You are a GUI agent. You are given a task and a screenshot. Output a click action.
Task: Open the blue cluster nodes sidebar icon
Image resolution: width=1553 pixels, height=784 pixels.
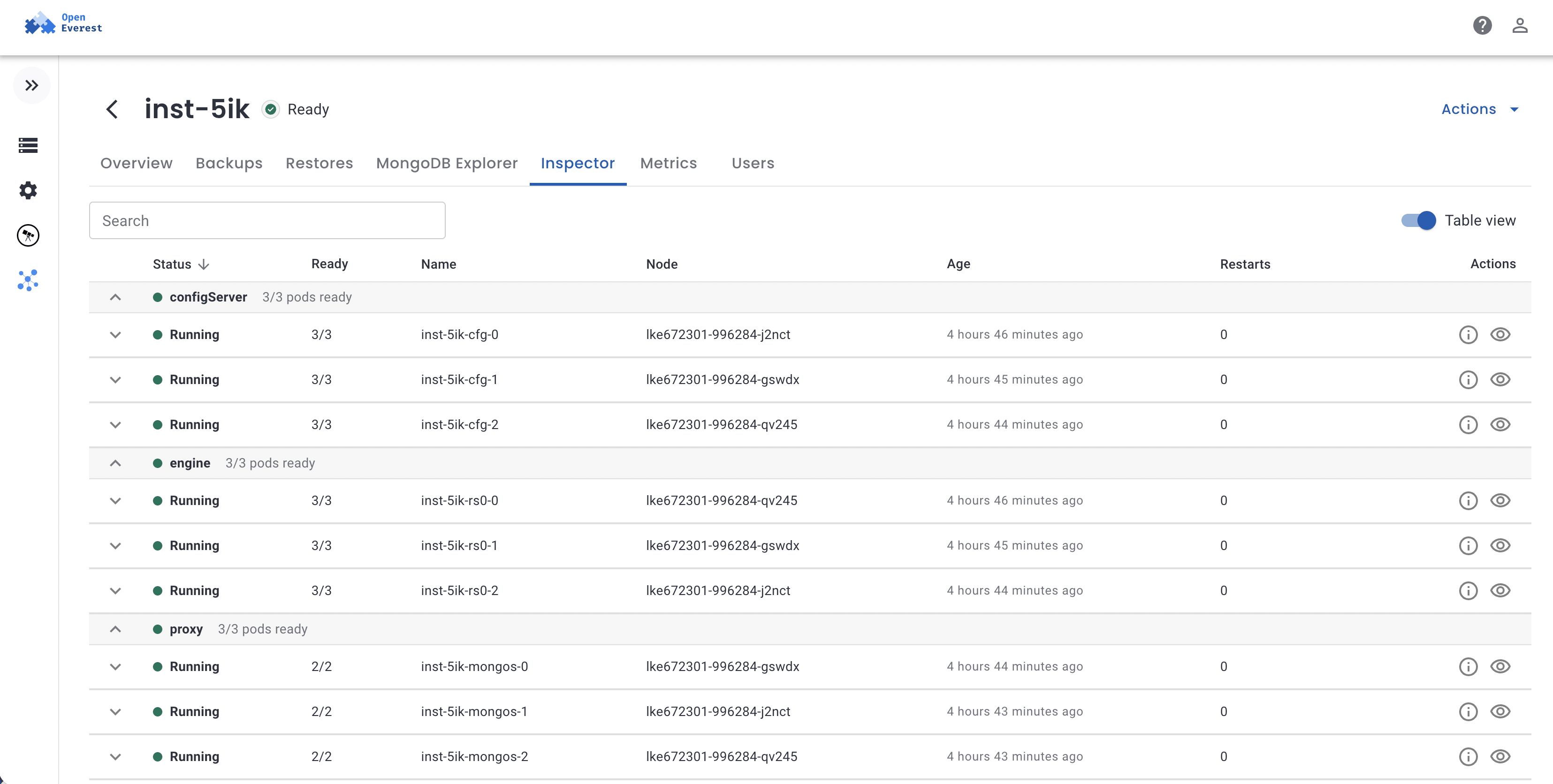pos(28,280)
